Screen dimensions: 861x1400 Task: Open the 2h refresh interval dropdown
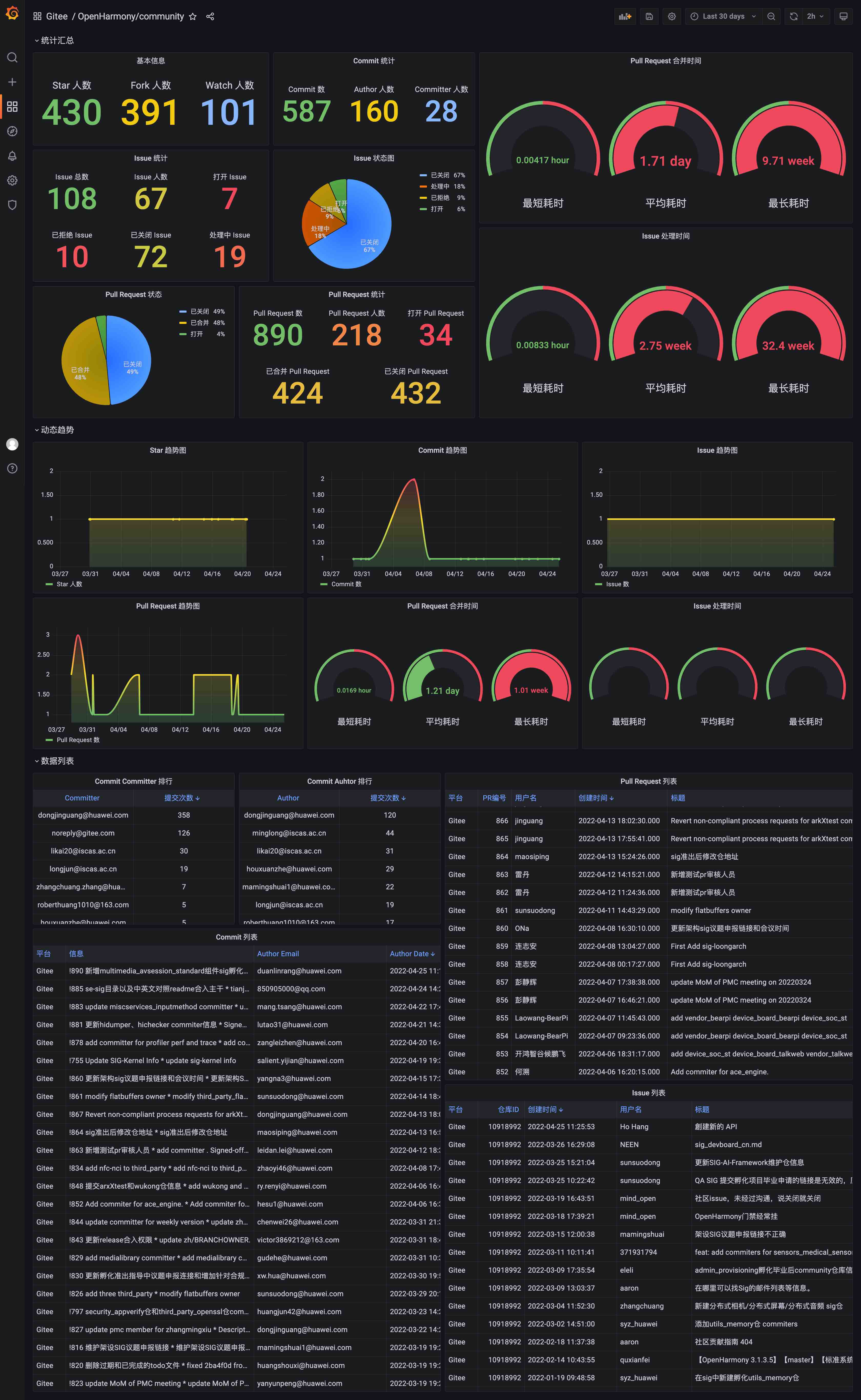815,16
